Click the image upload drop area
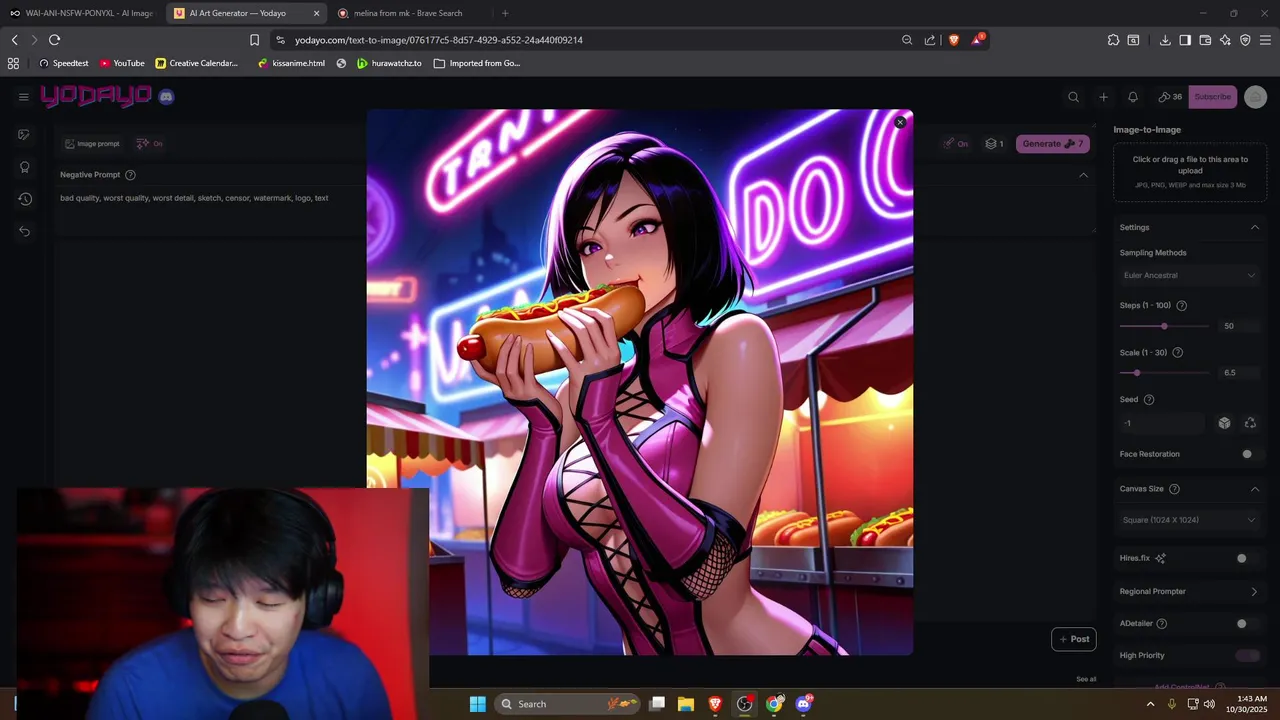 1189,173
